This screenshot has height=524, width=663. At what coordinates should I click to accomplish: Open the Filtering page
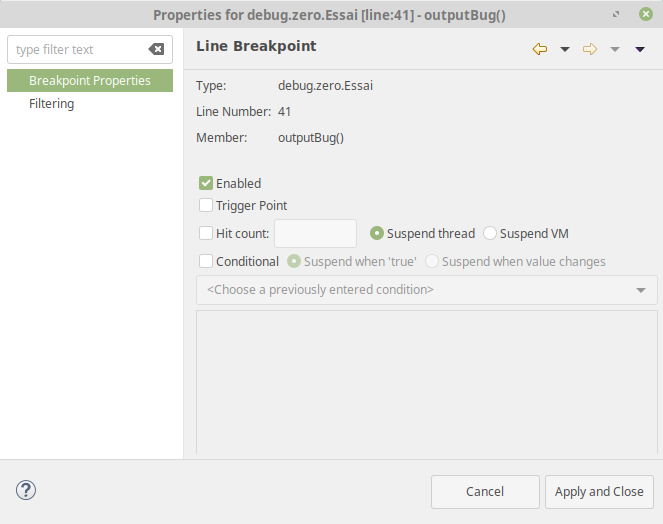pos(52,104)
